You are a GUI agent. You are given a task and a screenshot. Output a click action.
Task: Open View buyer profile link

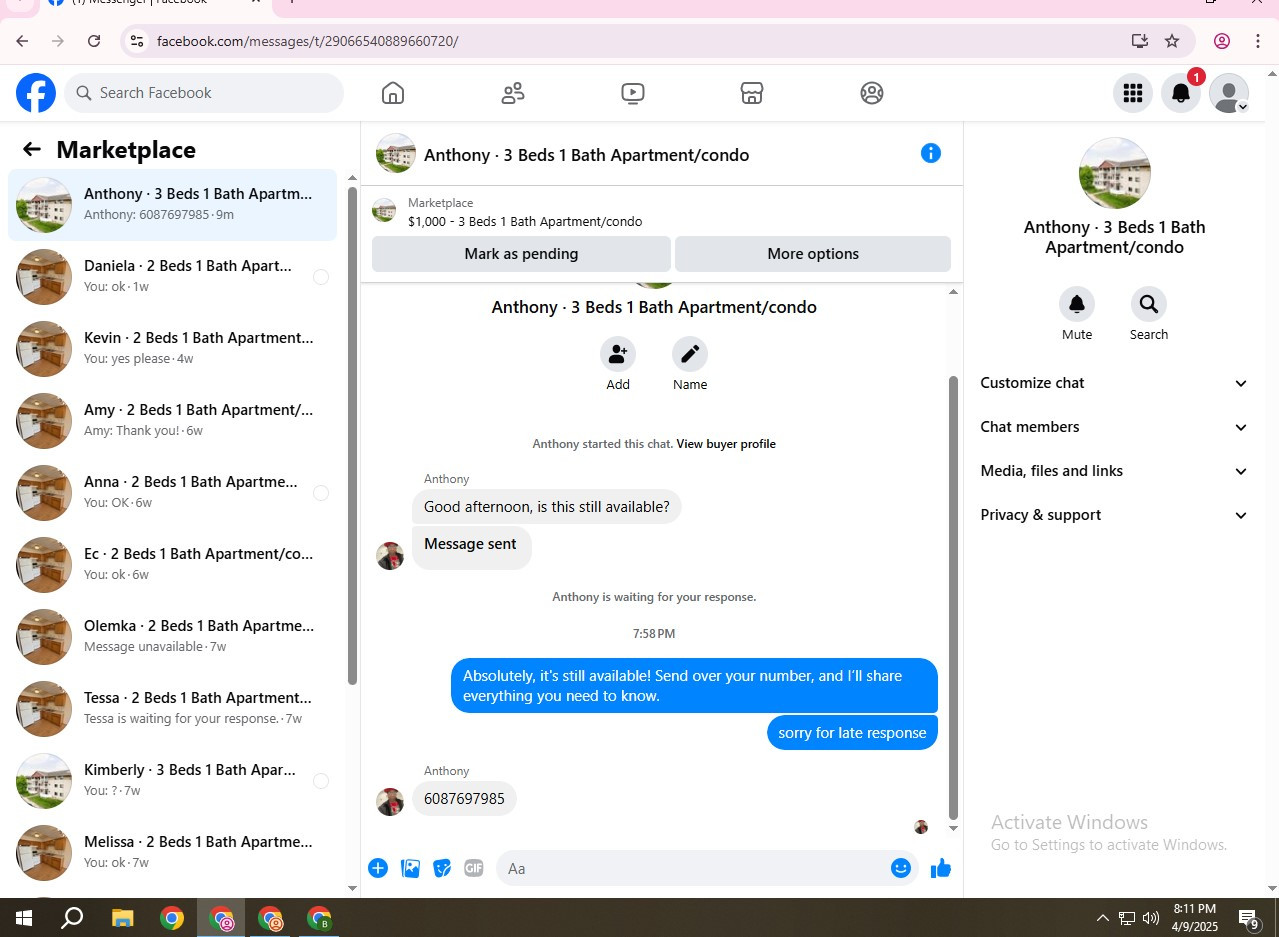click(x=726, y=444)
